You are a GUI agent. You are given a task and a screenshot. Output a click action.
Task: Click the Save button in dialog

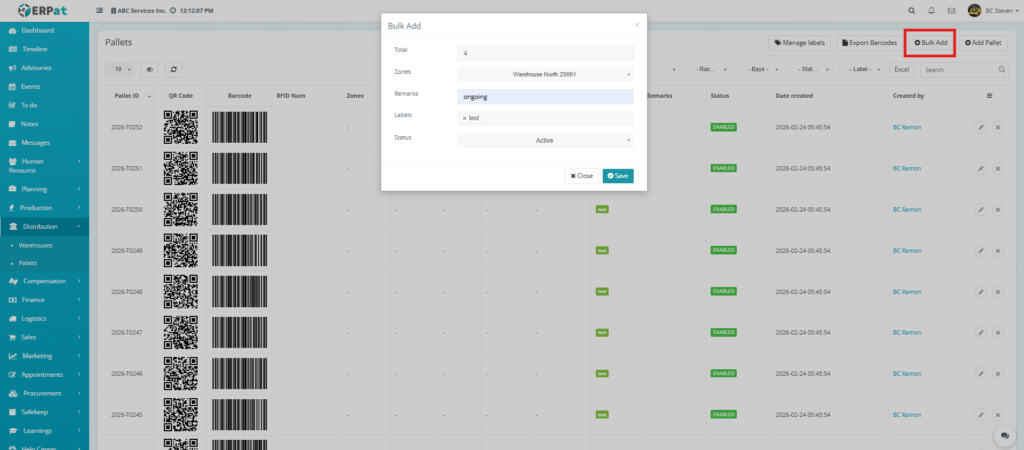617,176
